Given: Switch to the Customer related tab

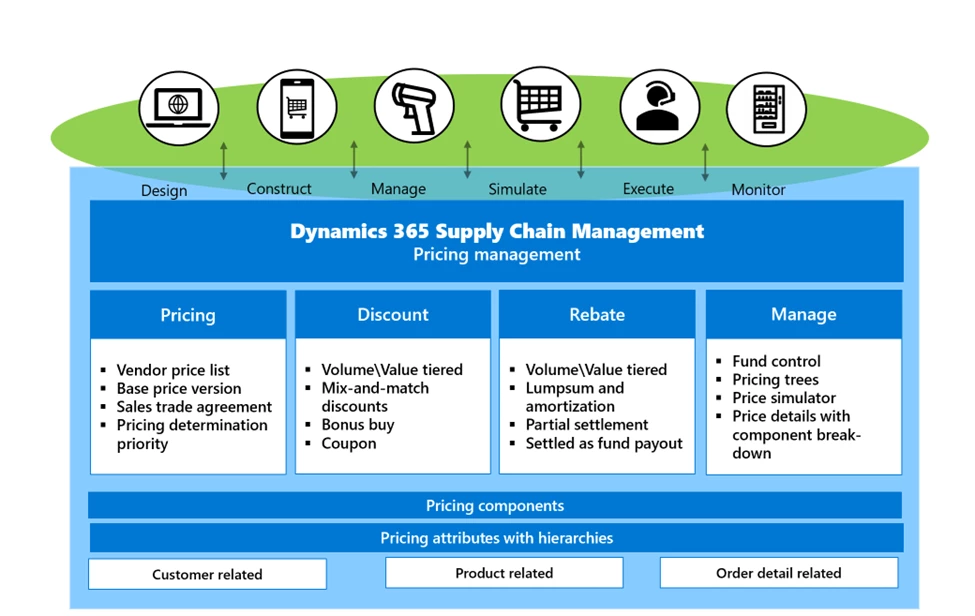Looking at the screenshot, I should (207, 574).
